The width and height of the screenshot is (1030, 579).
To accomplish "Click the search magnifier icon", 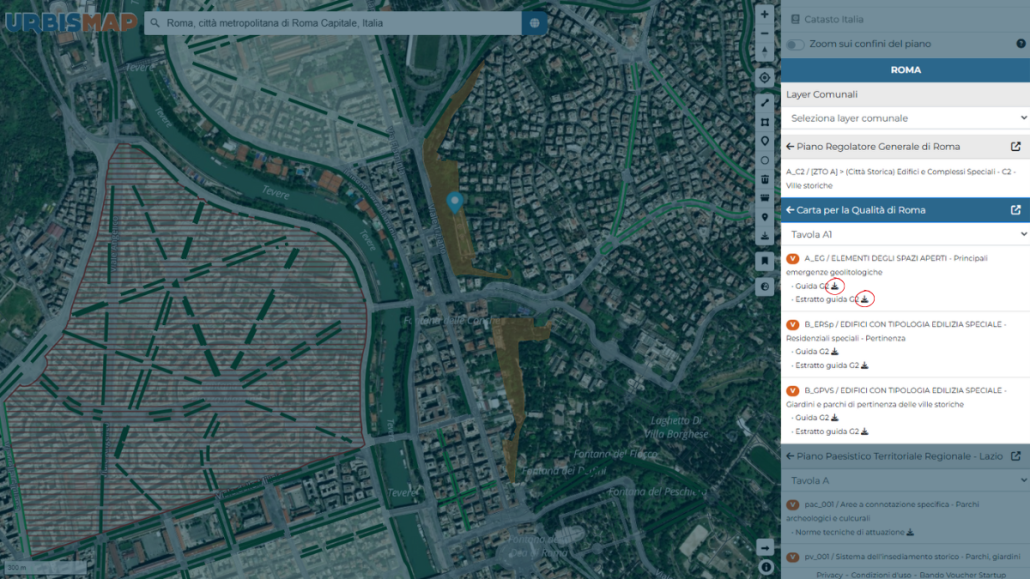I will pos(155,23).
